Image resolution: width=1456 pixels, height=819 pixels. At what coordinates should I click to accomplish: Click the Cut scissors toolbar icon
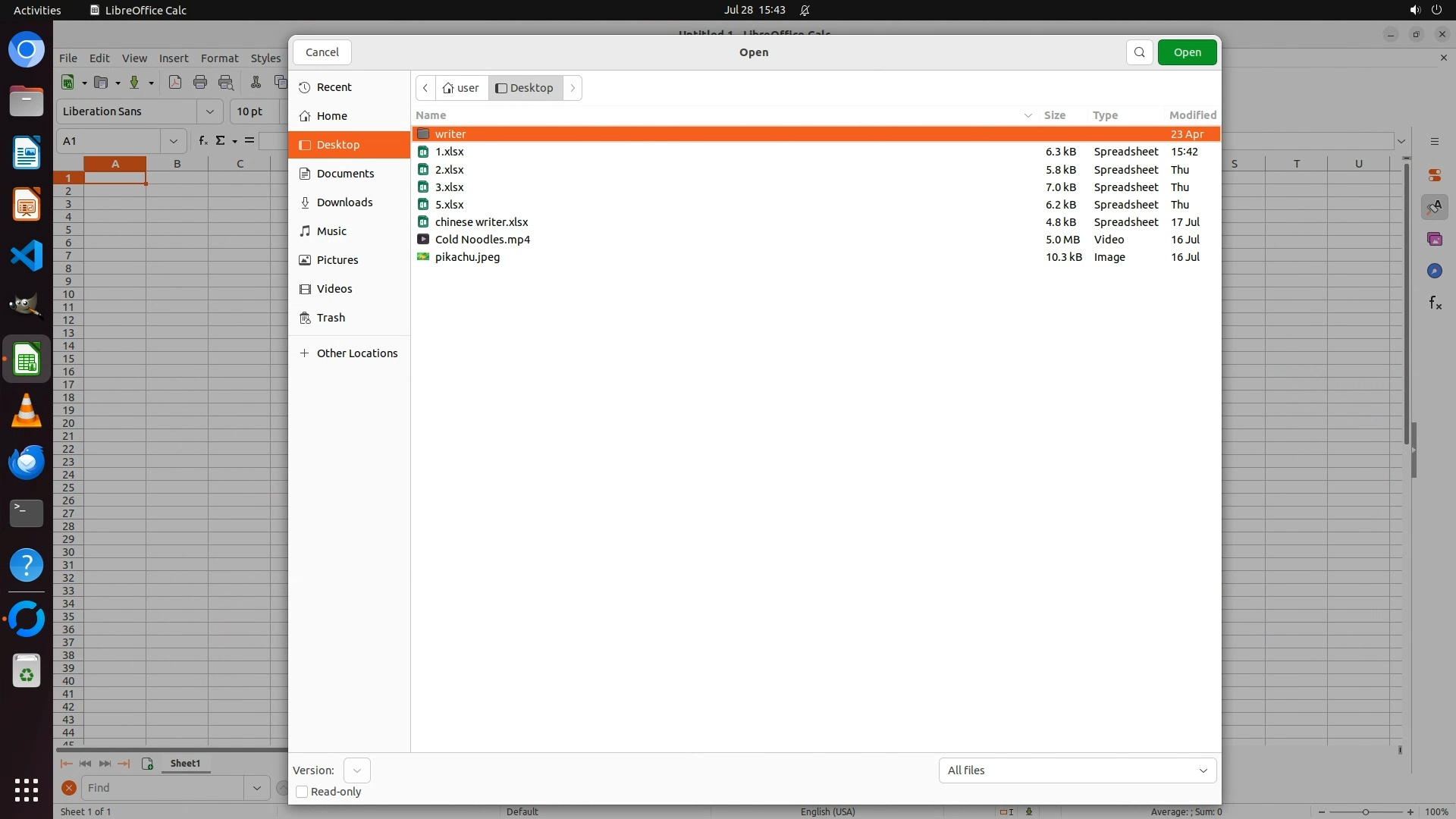tap(256, 83)
